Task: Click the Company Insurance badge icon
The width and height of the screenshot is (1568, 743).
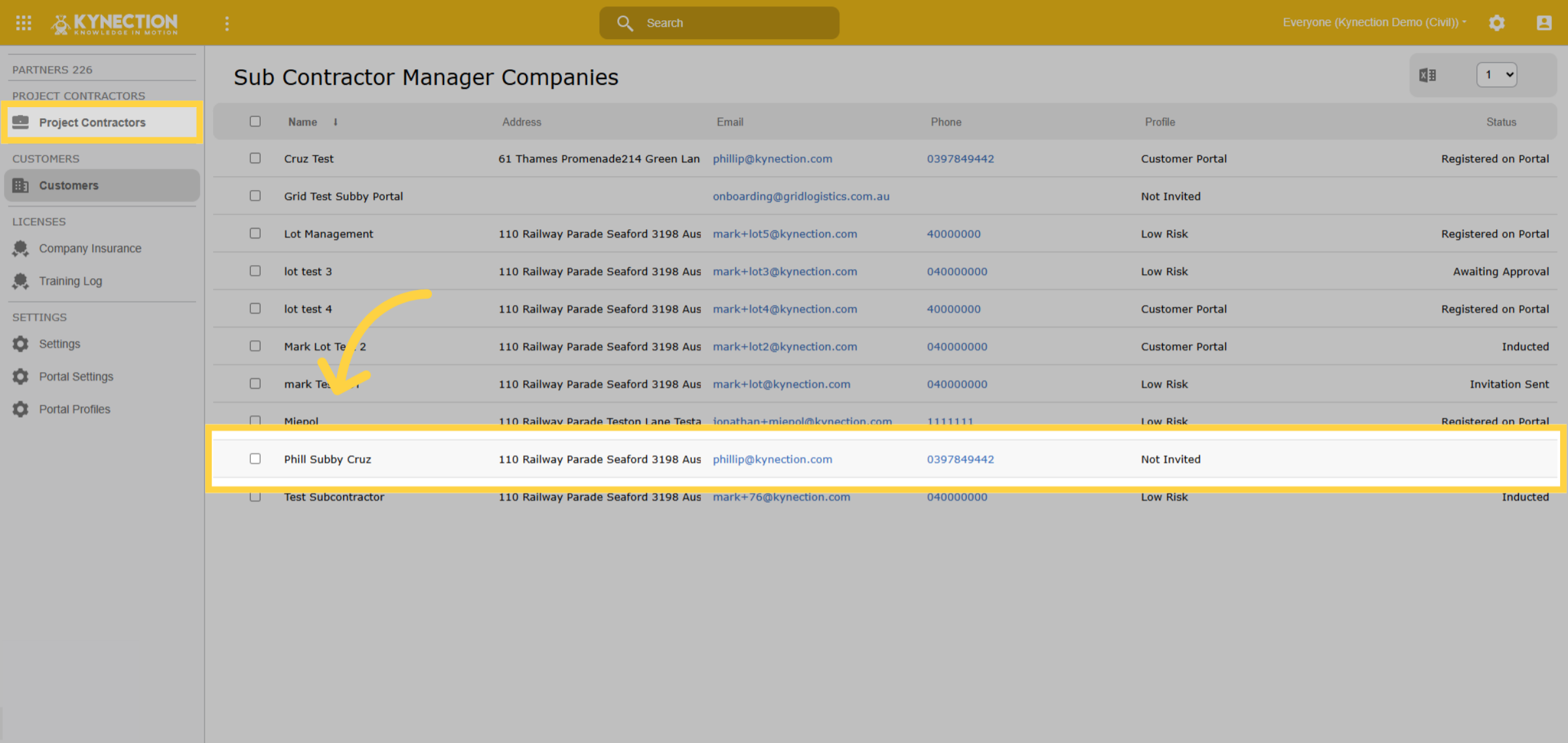Action: (x=20, y=249)
